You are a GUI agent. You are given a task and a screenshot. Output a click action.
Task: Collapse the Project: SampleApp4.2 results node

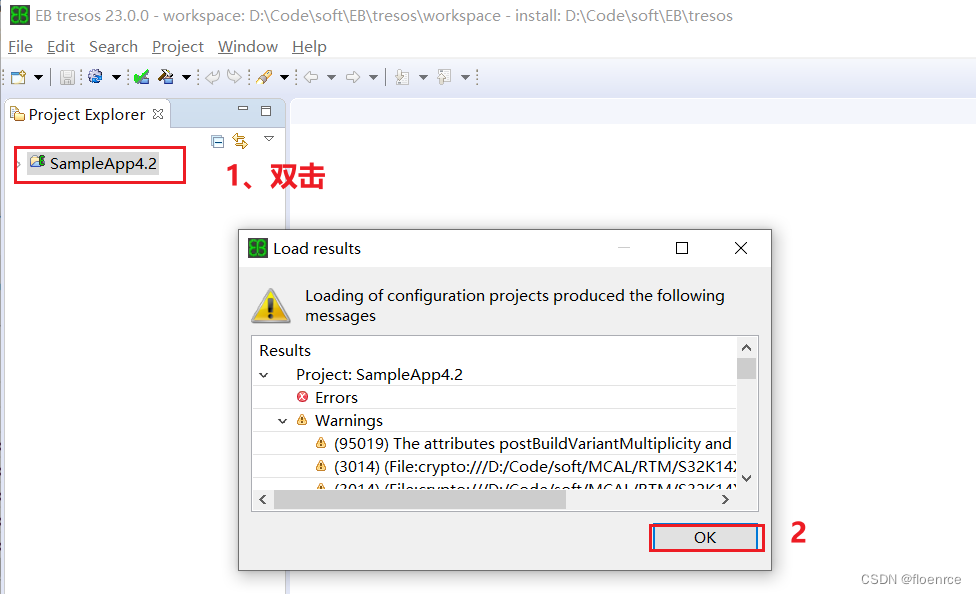coord(264,375)
